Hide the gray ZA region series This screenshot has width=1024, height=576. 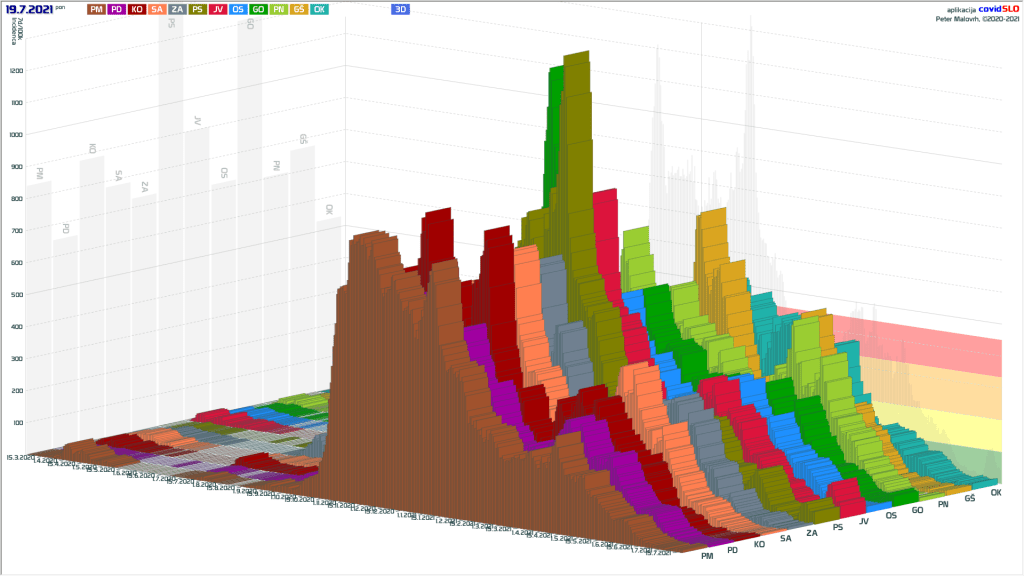177,9
